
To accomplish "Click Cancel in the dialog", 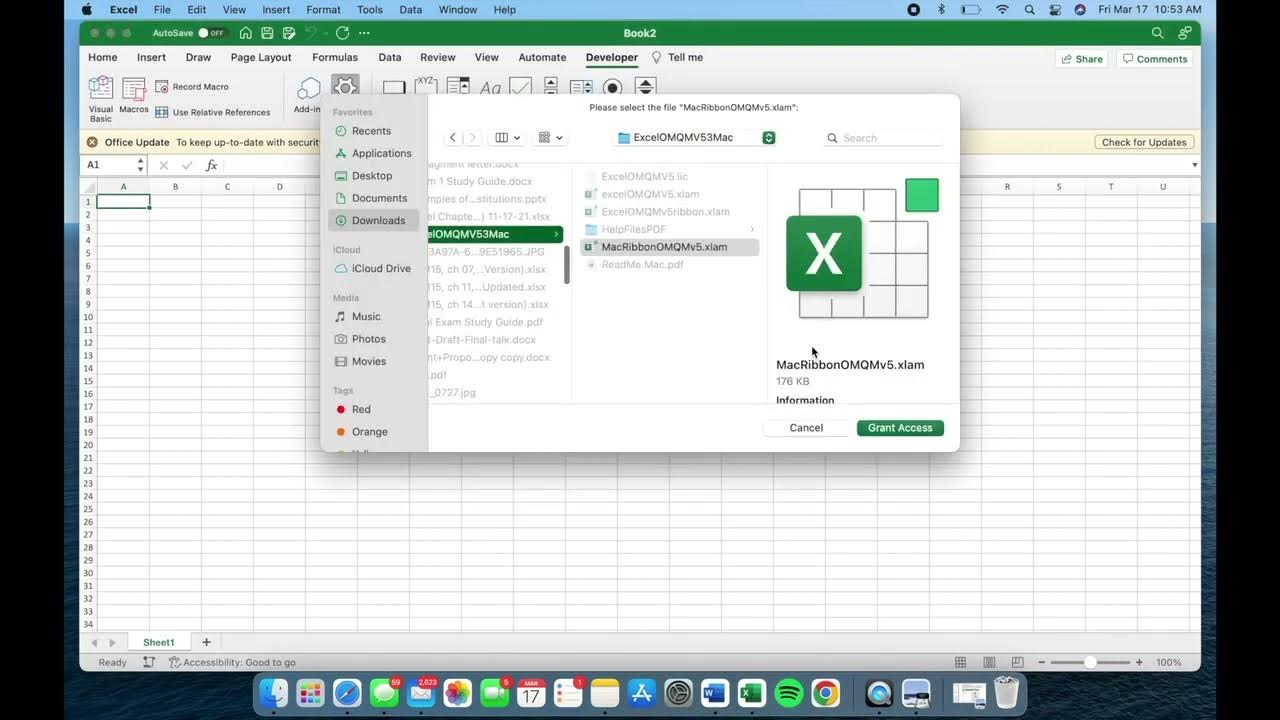I will point(806,428).
